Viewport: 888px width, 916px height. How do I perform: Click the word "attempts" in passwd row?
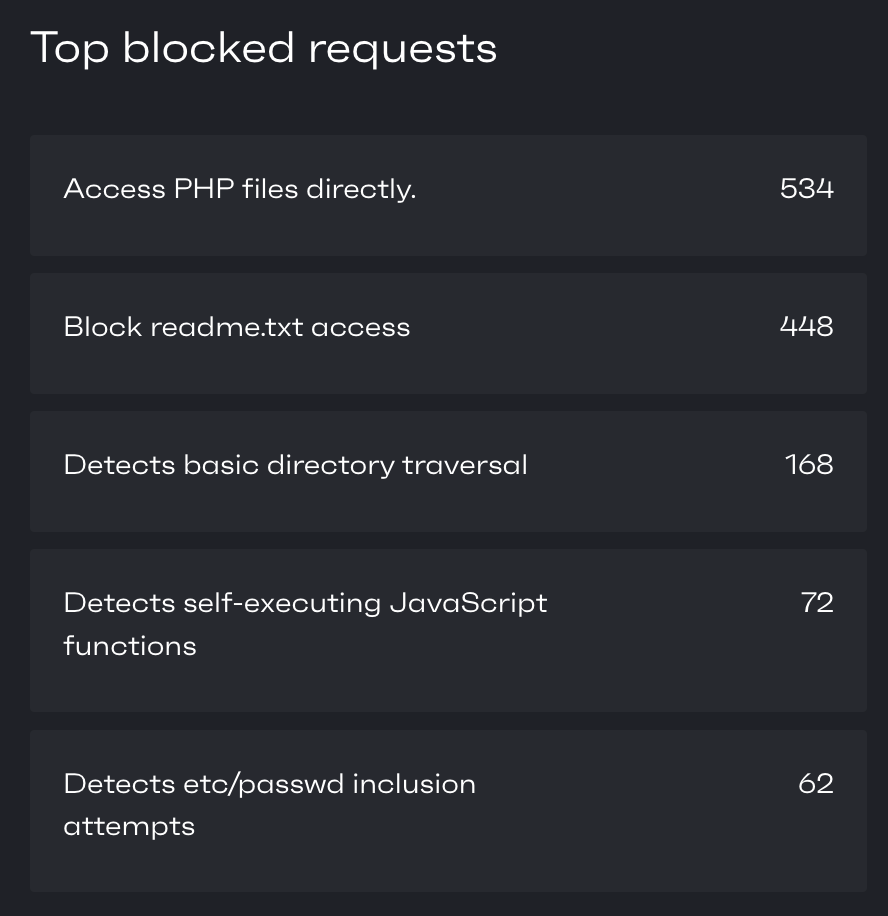point(129,827)
